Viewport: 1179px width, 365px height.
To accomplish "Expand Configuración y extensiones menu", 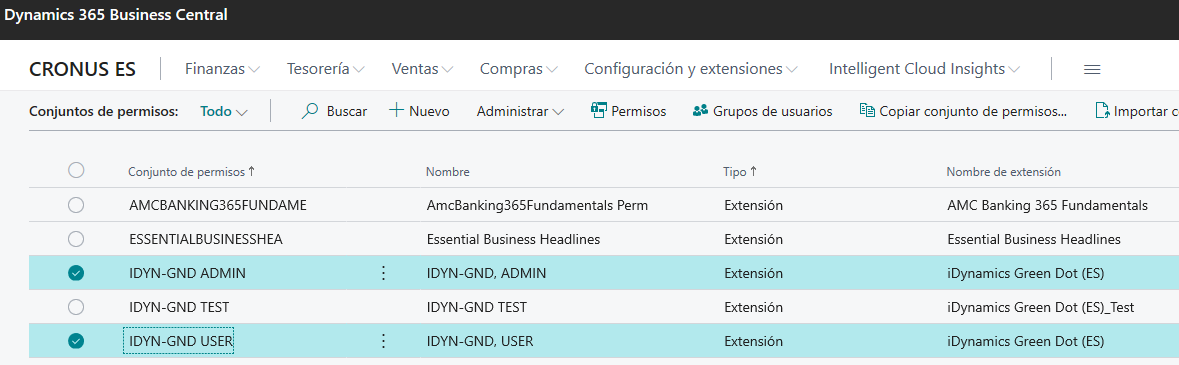I will click(x=691, y=68).
